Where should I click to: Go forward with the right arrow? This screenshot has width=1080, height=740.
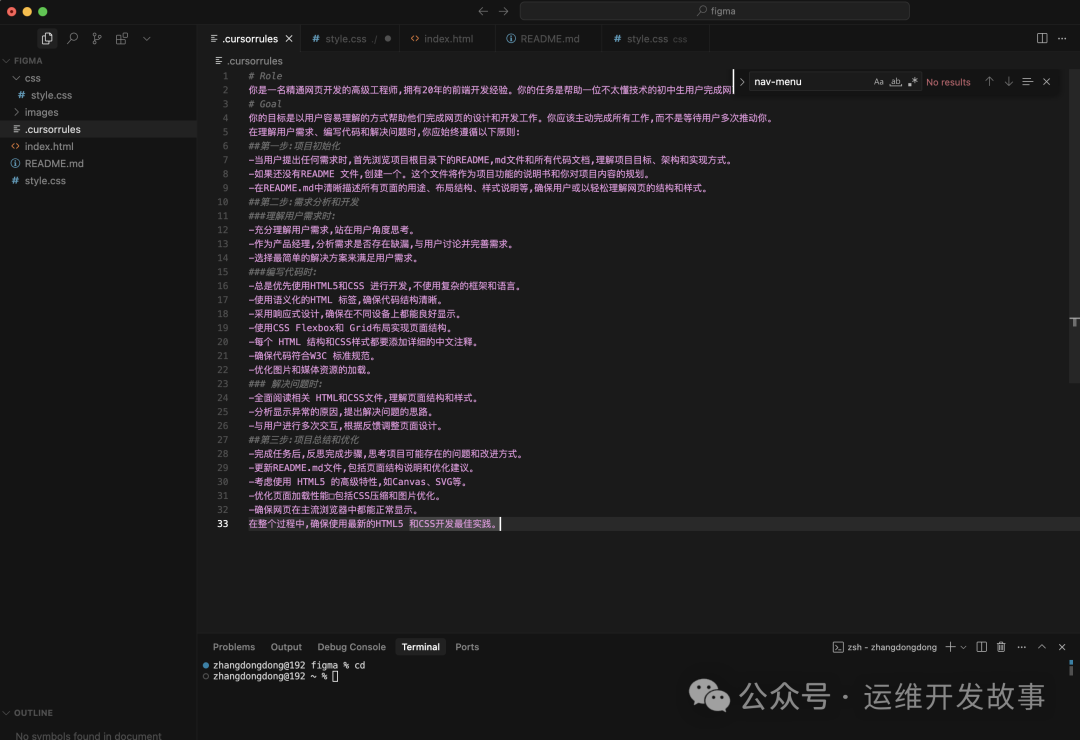click(x=503, y=11)
